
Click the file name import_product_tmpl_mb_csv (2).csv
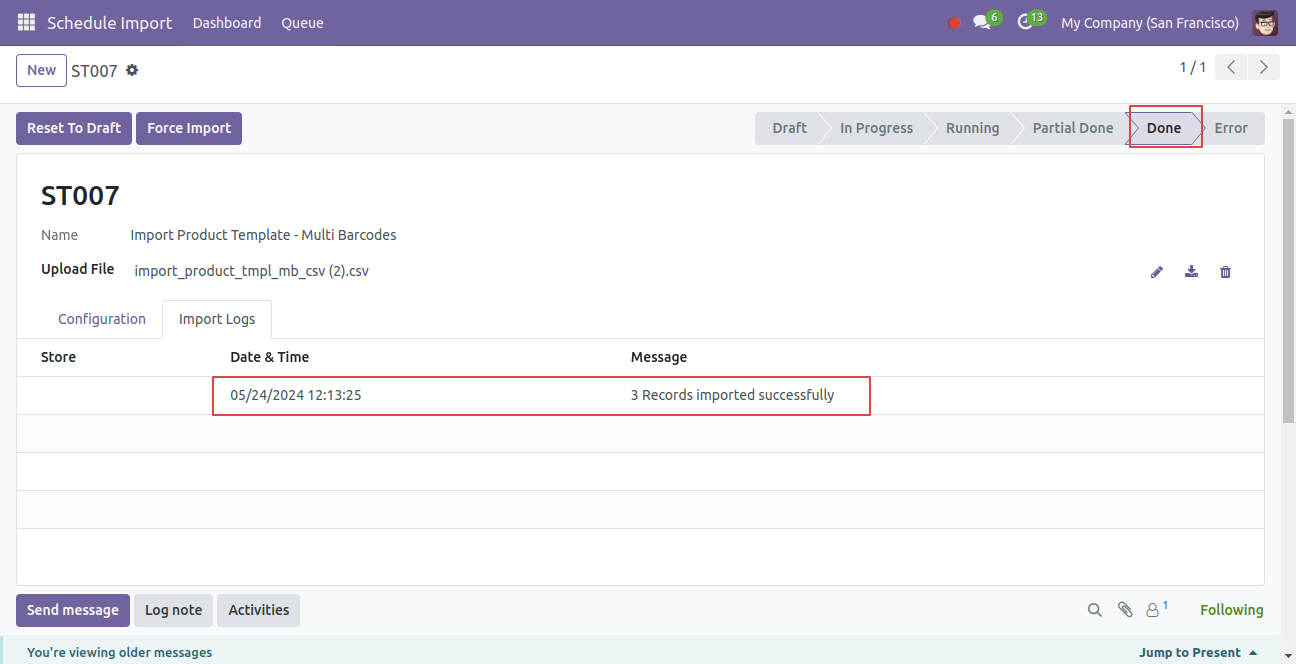(251, 271)
